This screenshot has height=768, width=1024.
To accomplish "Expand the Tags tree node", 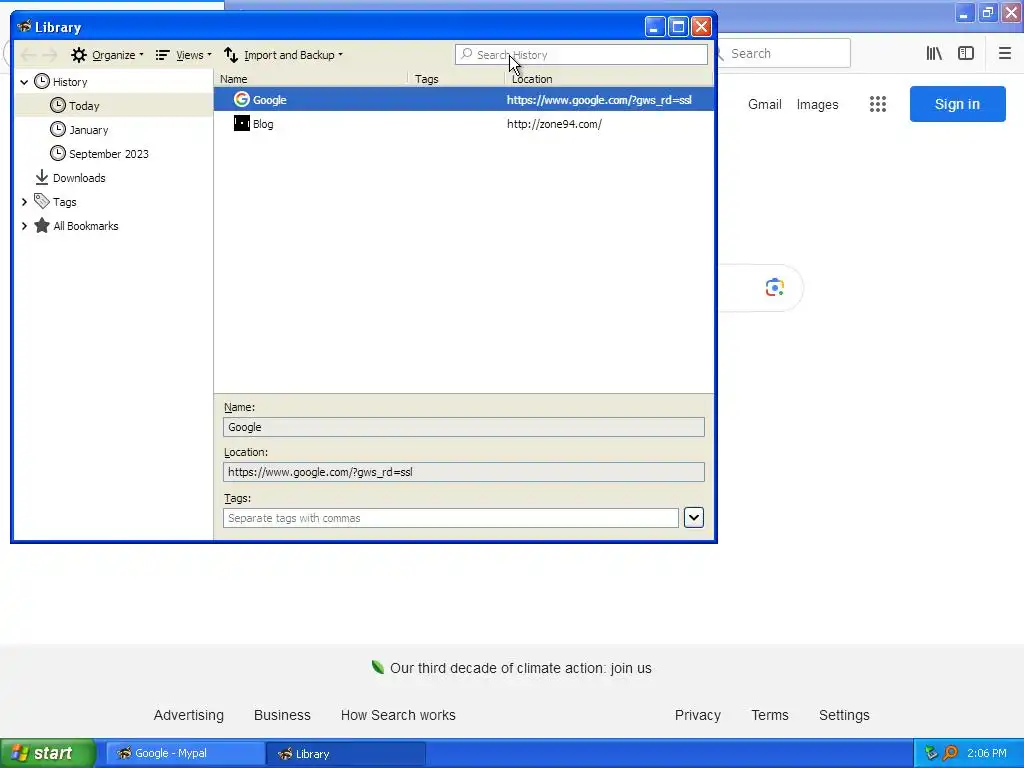I will pos(24,202).
